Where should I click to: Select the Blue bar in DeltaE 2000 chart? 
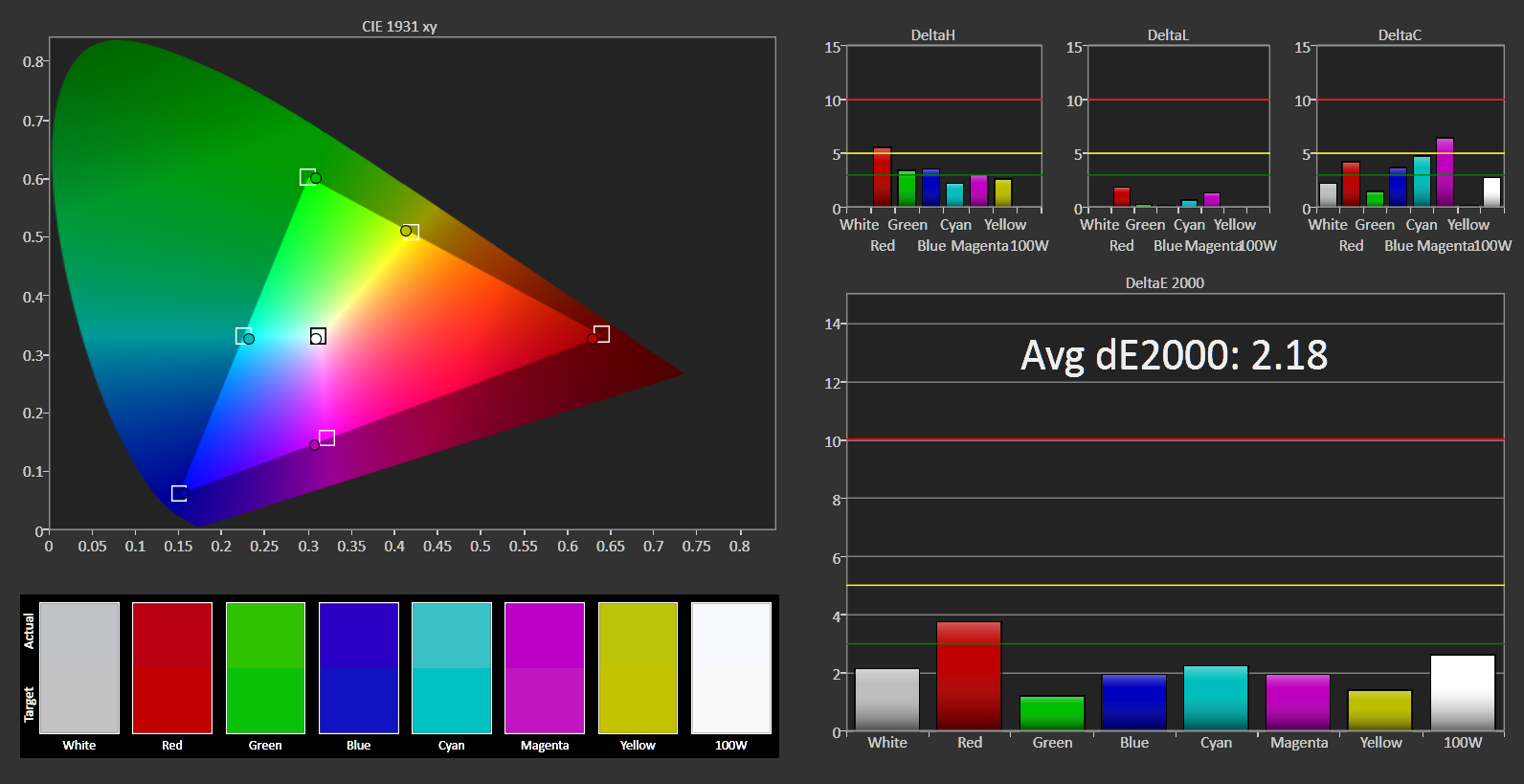(x=1133, y=703)
